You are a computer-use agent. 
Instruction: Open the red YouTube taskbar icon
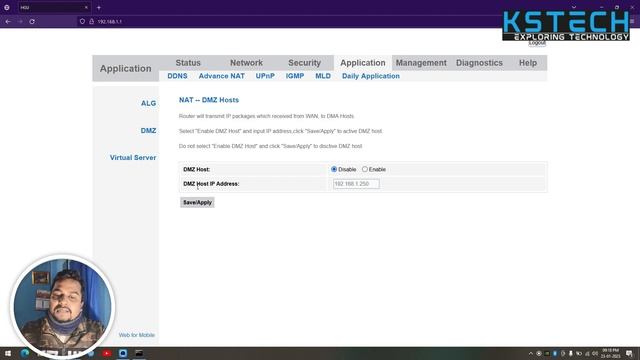click(x=107, y=353)
